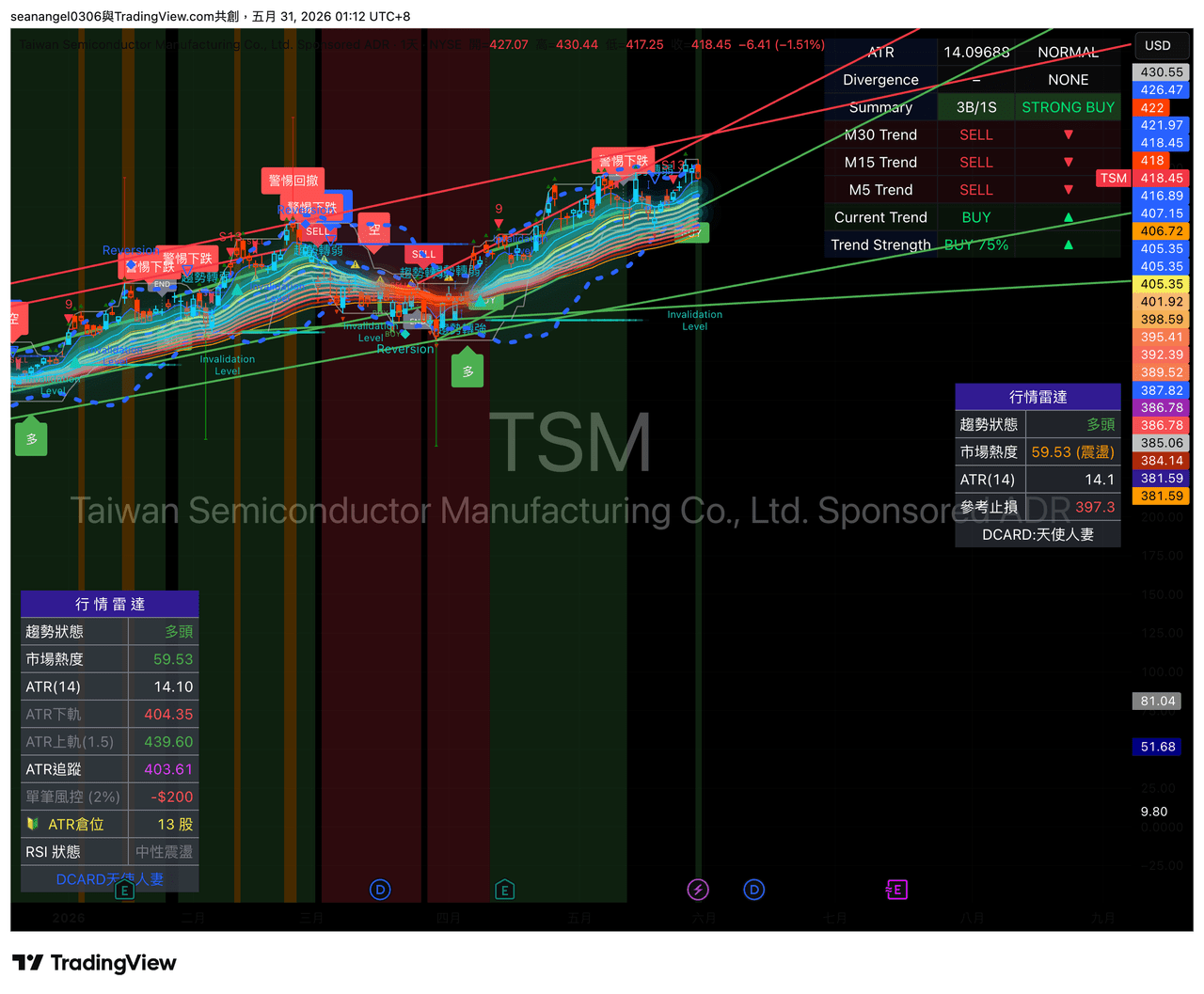Select the 警惕下跌 label above the latest candles

click(624, 161)
